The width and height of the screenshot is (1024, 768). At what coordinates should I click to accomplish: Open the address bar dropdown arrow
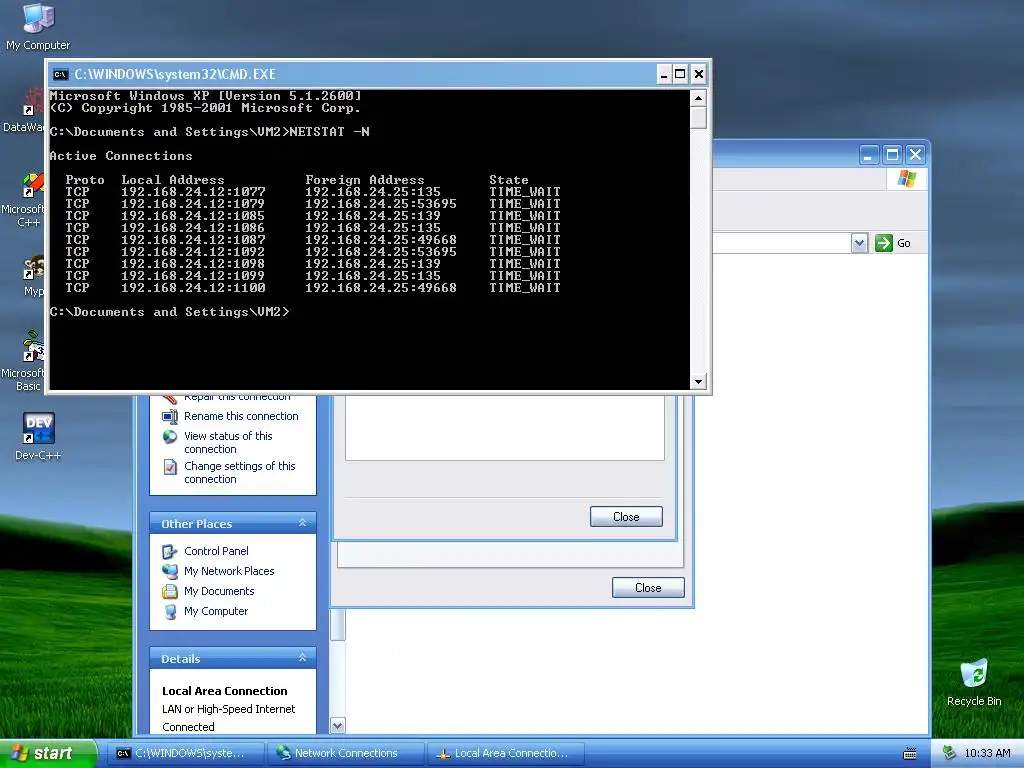click(859, 243)
